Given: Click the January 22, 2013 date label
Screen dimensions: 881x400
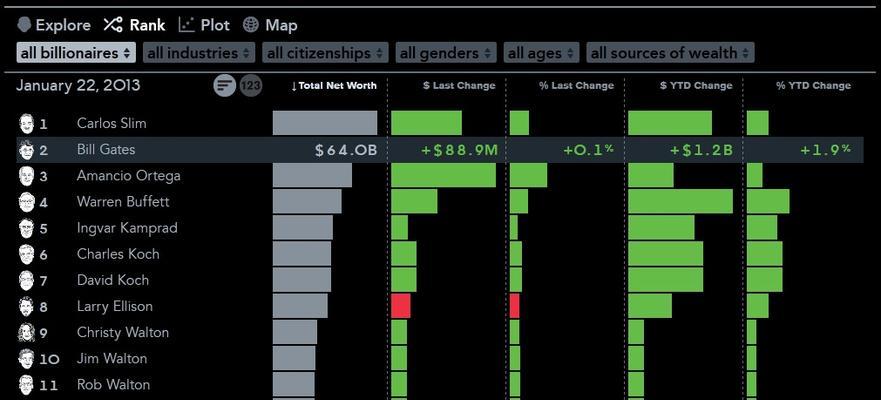Looking at the screenshot, I should tap(78, 86).
